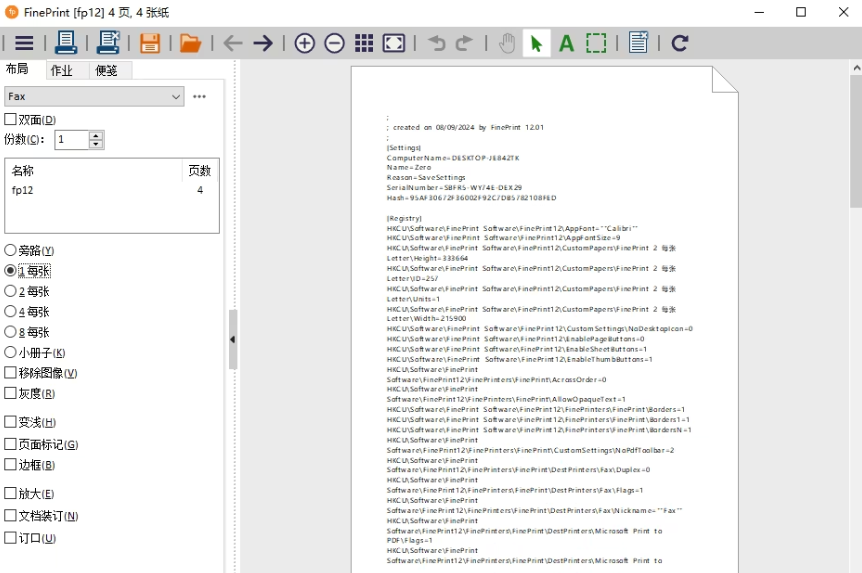The image size is (862, 573).
Task: Select the 8 每张 radio button
Action: point(10,332)
